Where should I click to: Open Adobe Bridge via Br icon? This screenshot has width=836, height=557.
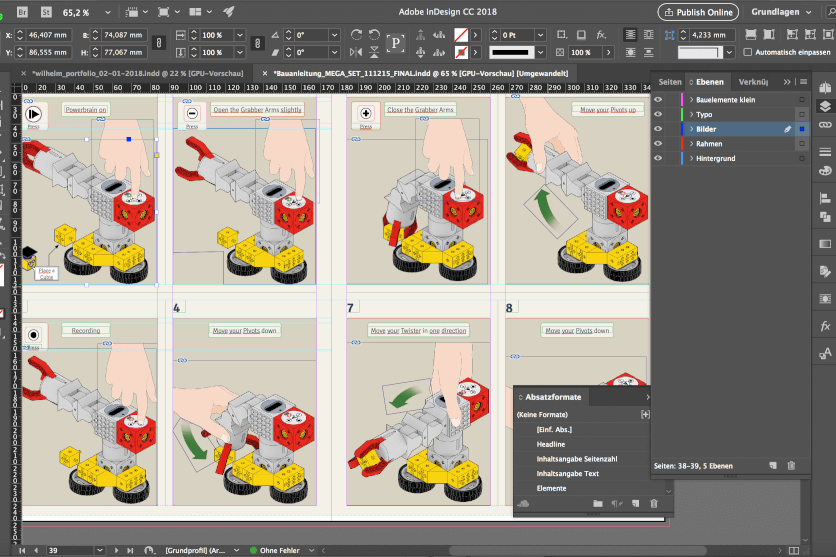tap(23, 12)
